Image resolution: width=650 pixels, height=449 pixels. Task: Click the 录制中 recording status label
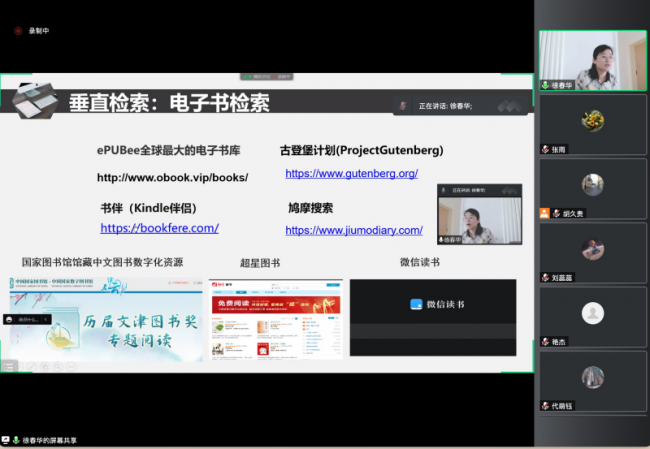39,31
